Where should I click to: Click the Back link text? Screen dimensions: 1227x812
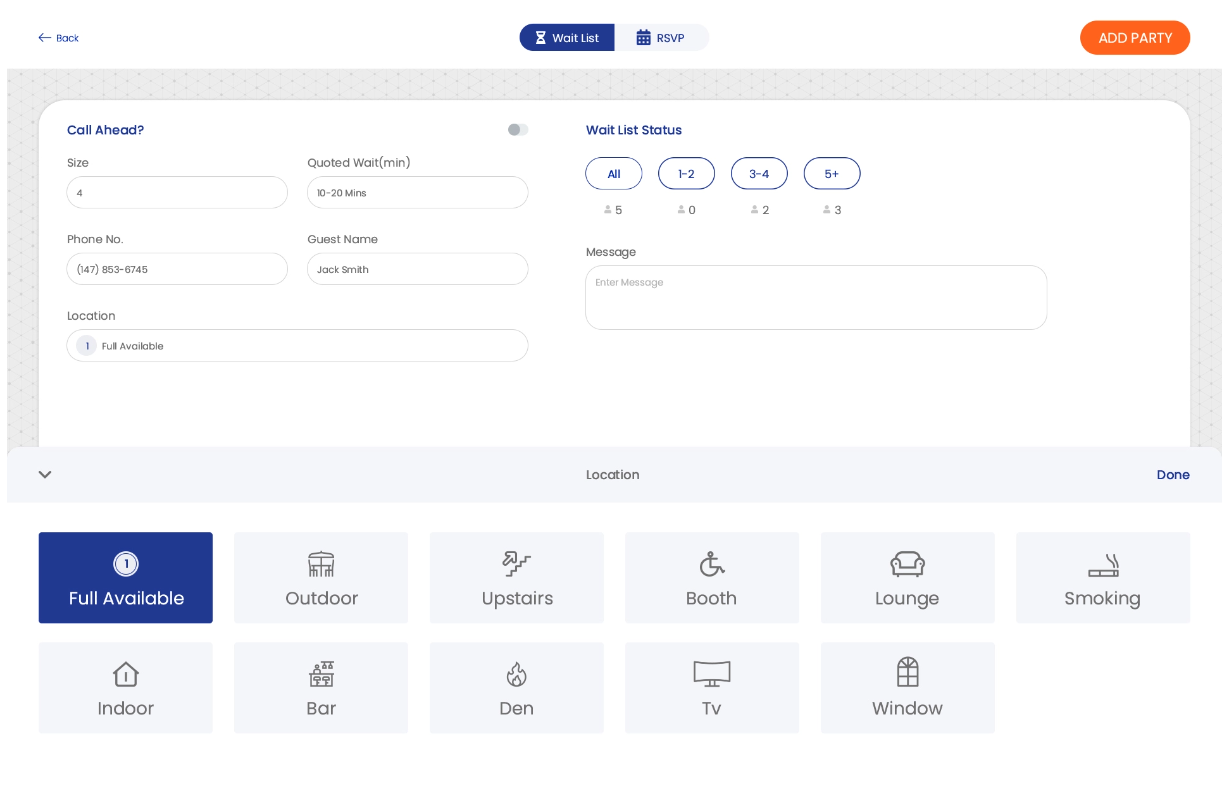click(x=67, y=38)
